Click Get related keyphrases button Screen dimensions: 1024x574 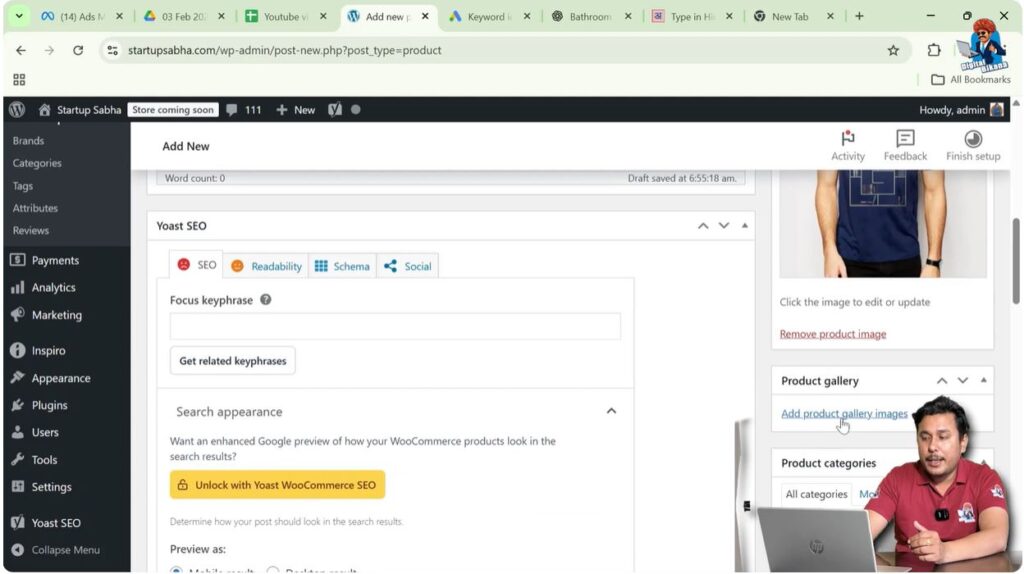(x=232, y=360)
